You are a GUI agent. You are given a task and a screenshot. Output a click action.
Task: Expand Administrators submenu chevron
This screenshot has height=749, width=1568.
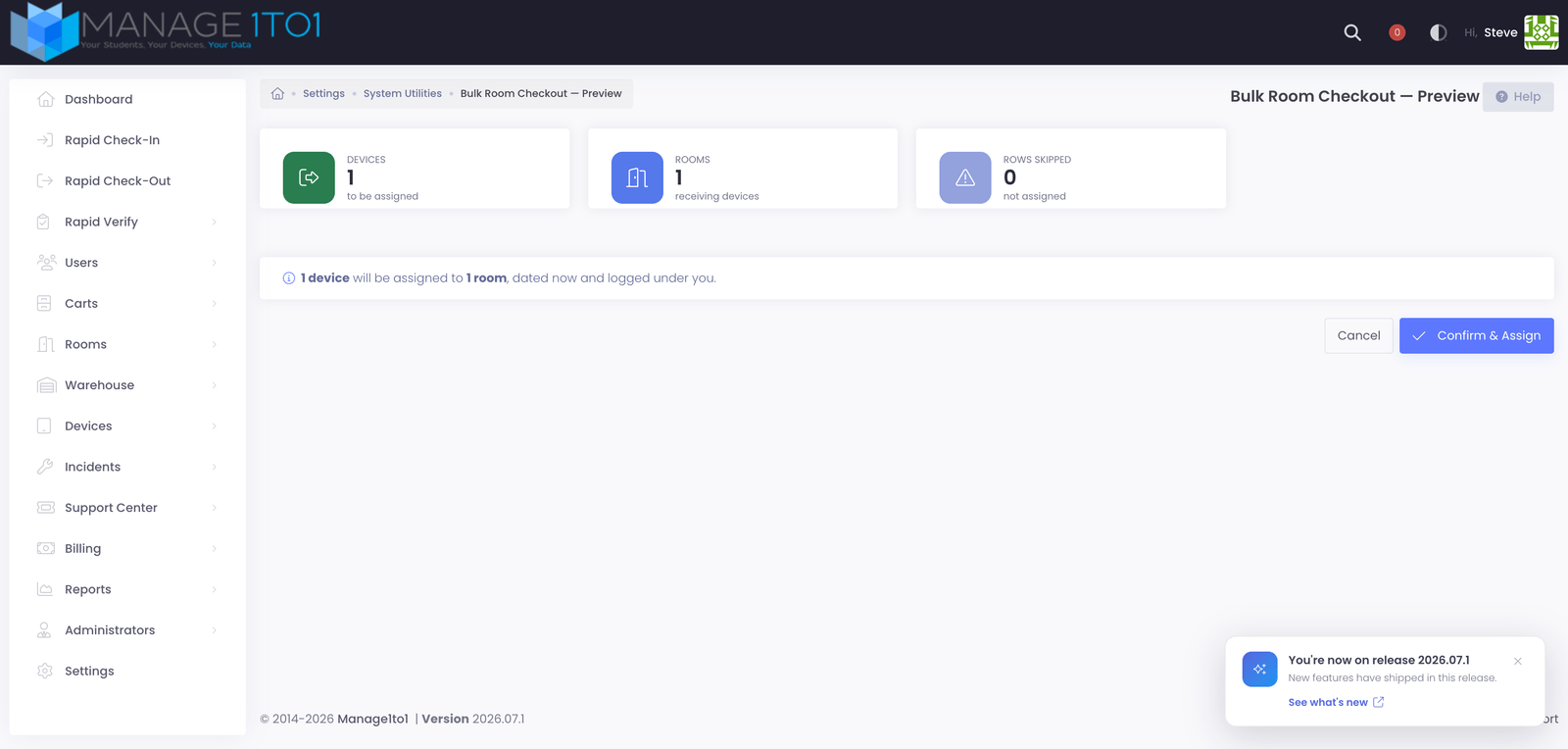tap(214, 630)
